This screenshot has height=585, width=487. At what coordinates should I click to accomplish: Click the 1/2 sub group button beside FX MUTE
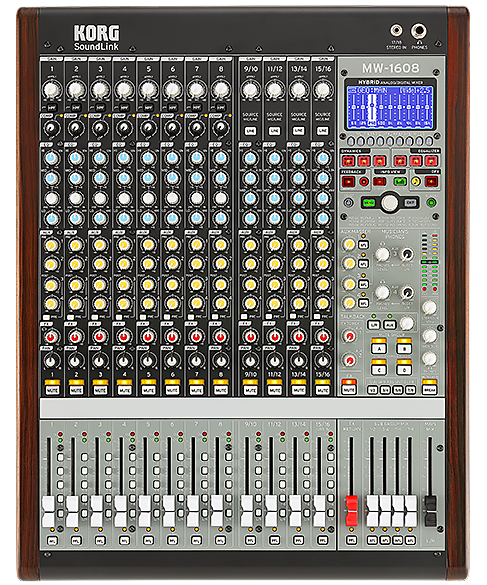tap(372, 390)
